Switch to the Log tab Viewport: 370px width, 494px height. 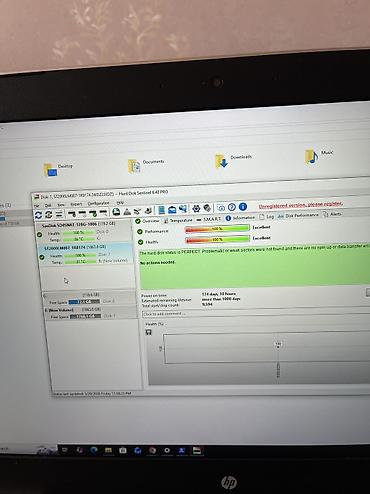[x=267, y=217]
